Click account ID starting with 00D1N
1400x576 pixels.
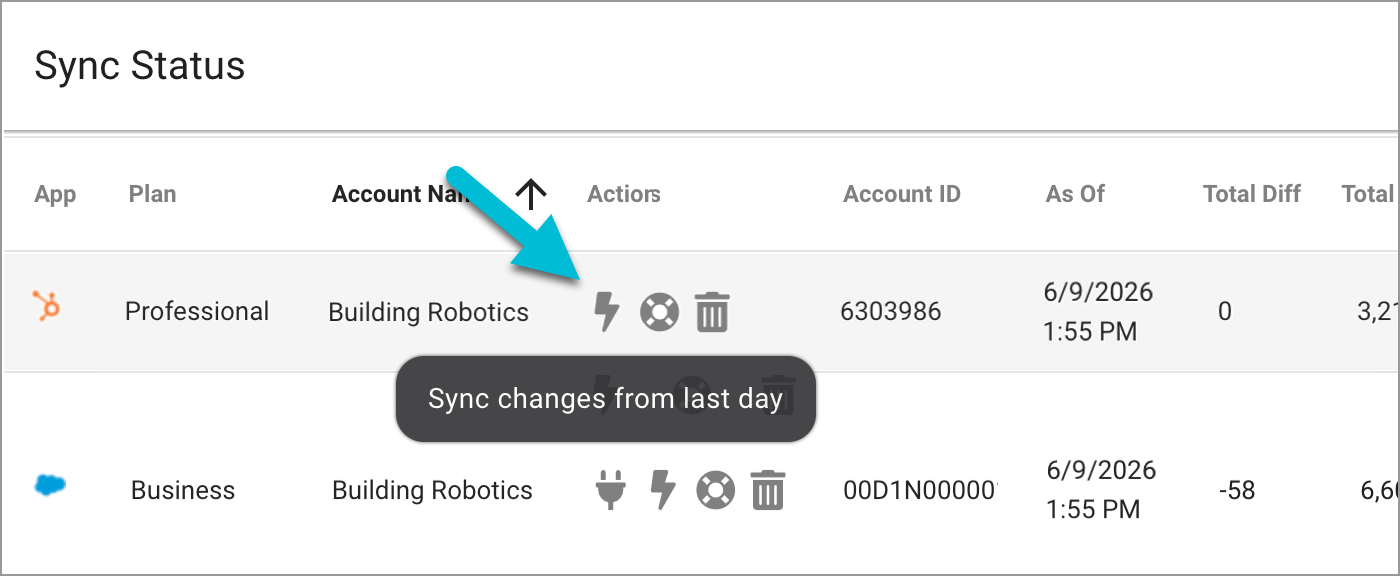coord(921,490)
